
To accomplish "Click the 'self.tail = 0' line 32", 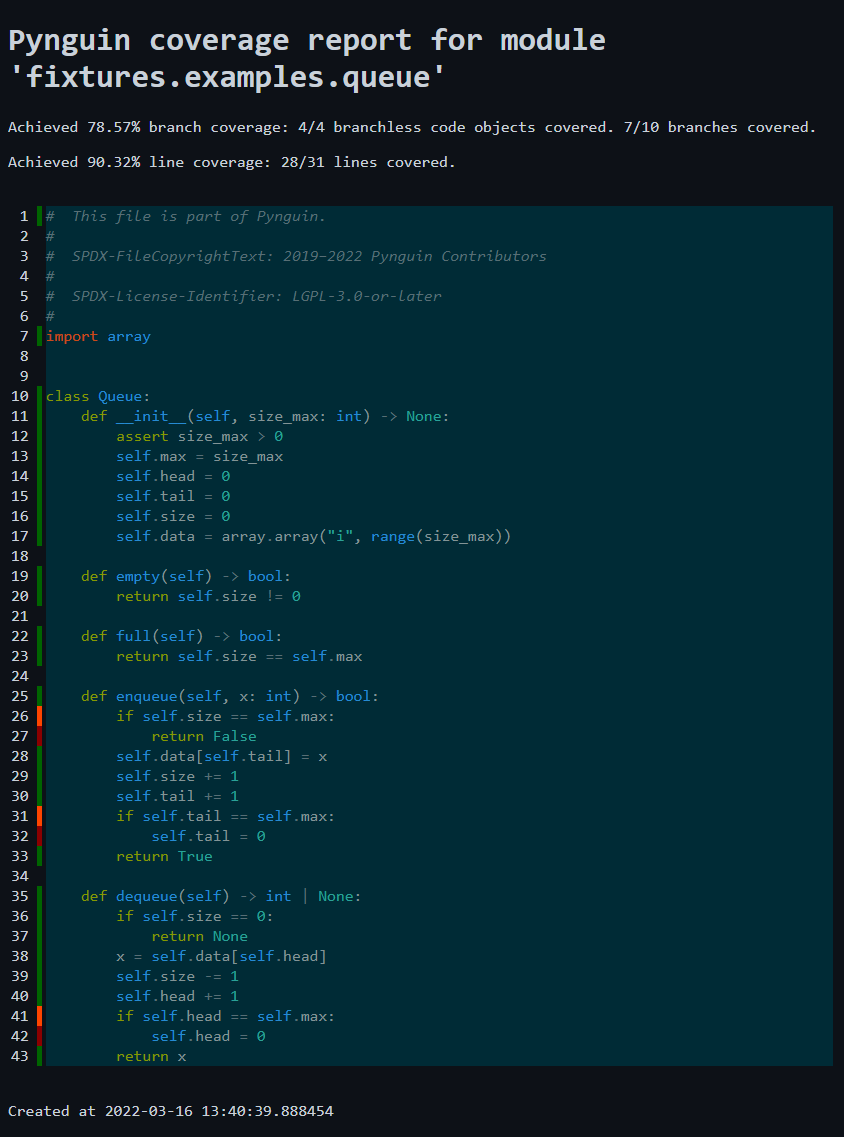I will 208,836.
